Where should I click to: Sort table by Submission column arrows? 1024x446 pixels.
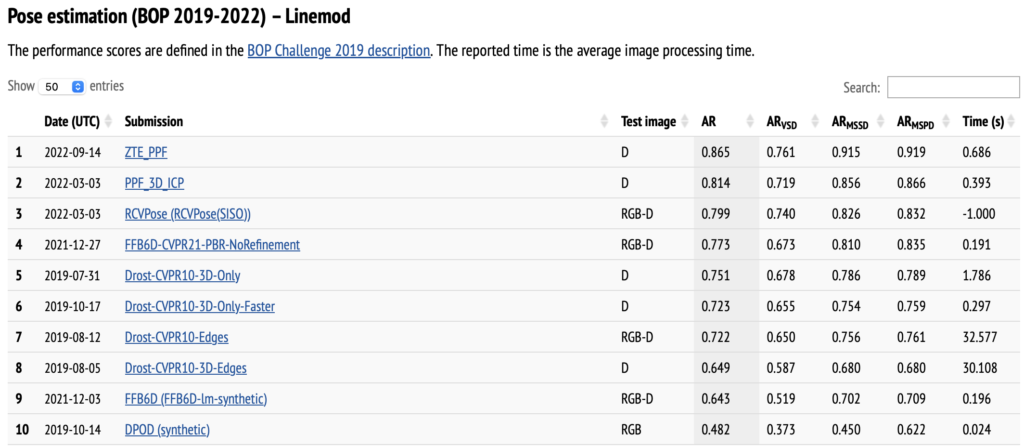(x=604, y=121)
